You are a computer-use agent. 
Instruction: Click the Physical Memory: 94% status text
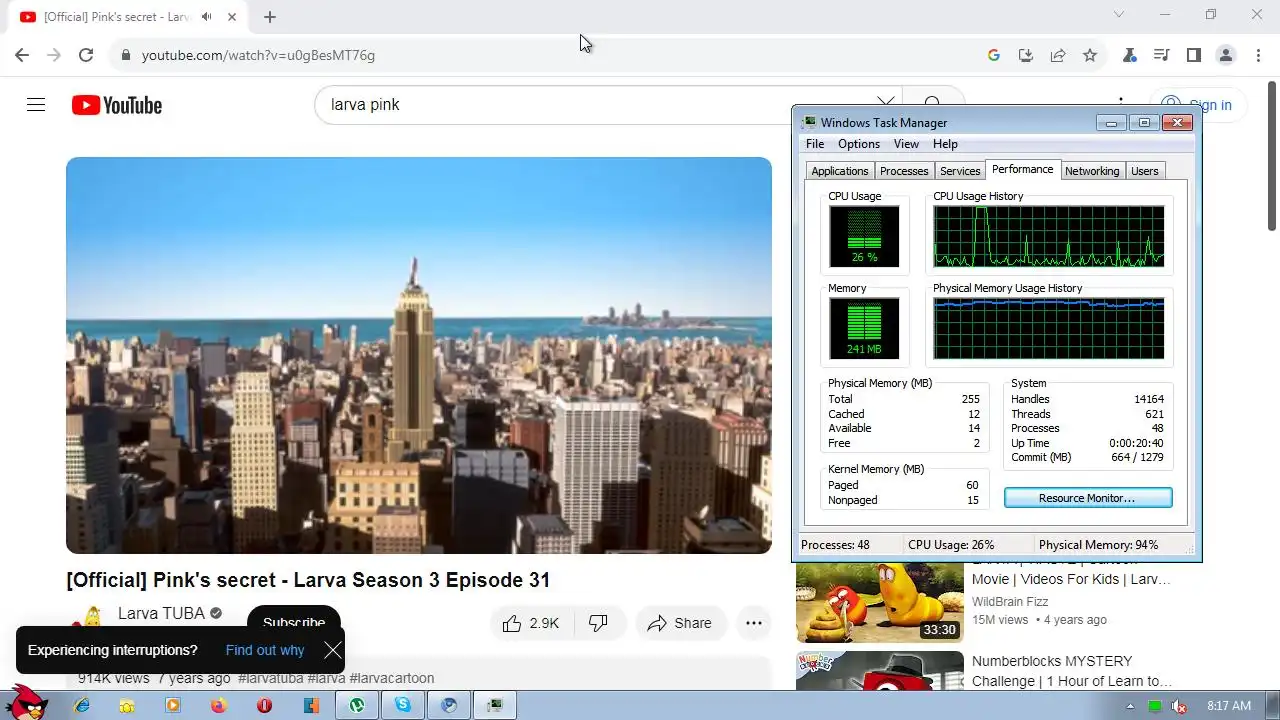point(1098,545)
